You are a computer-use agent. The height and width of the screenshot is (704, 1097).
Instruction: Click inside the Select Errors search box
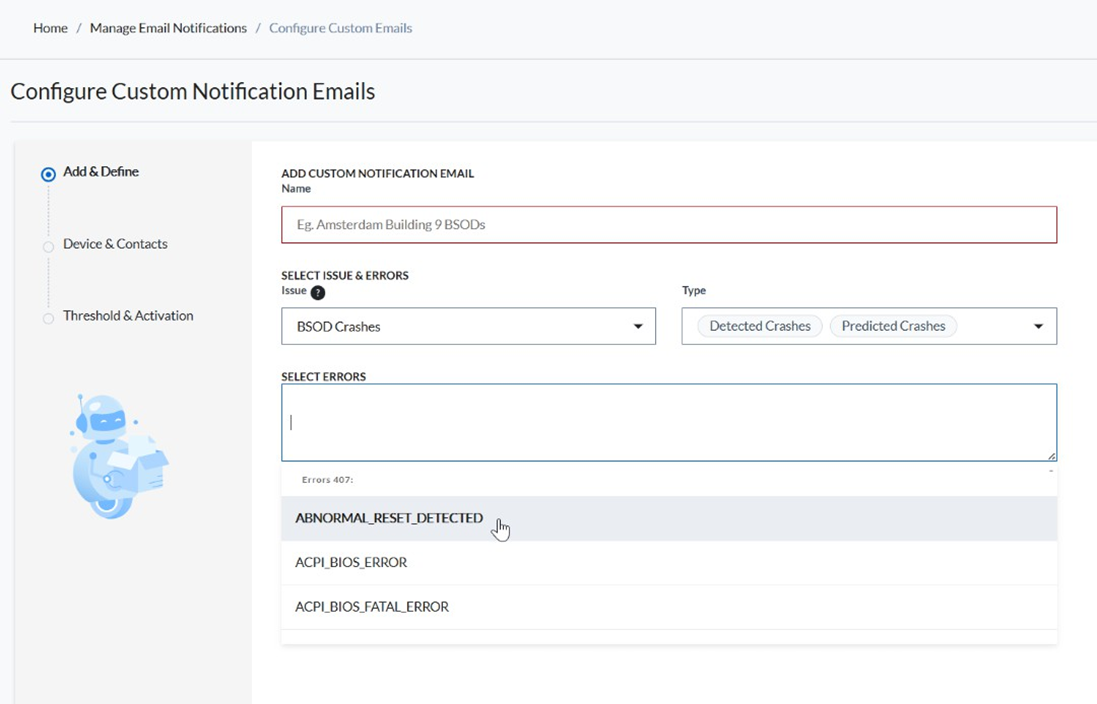click(x=668, y=422)
